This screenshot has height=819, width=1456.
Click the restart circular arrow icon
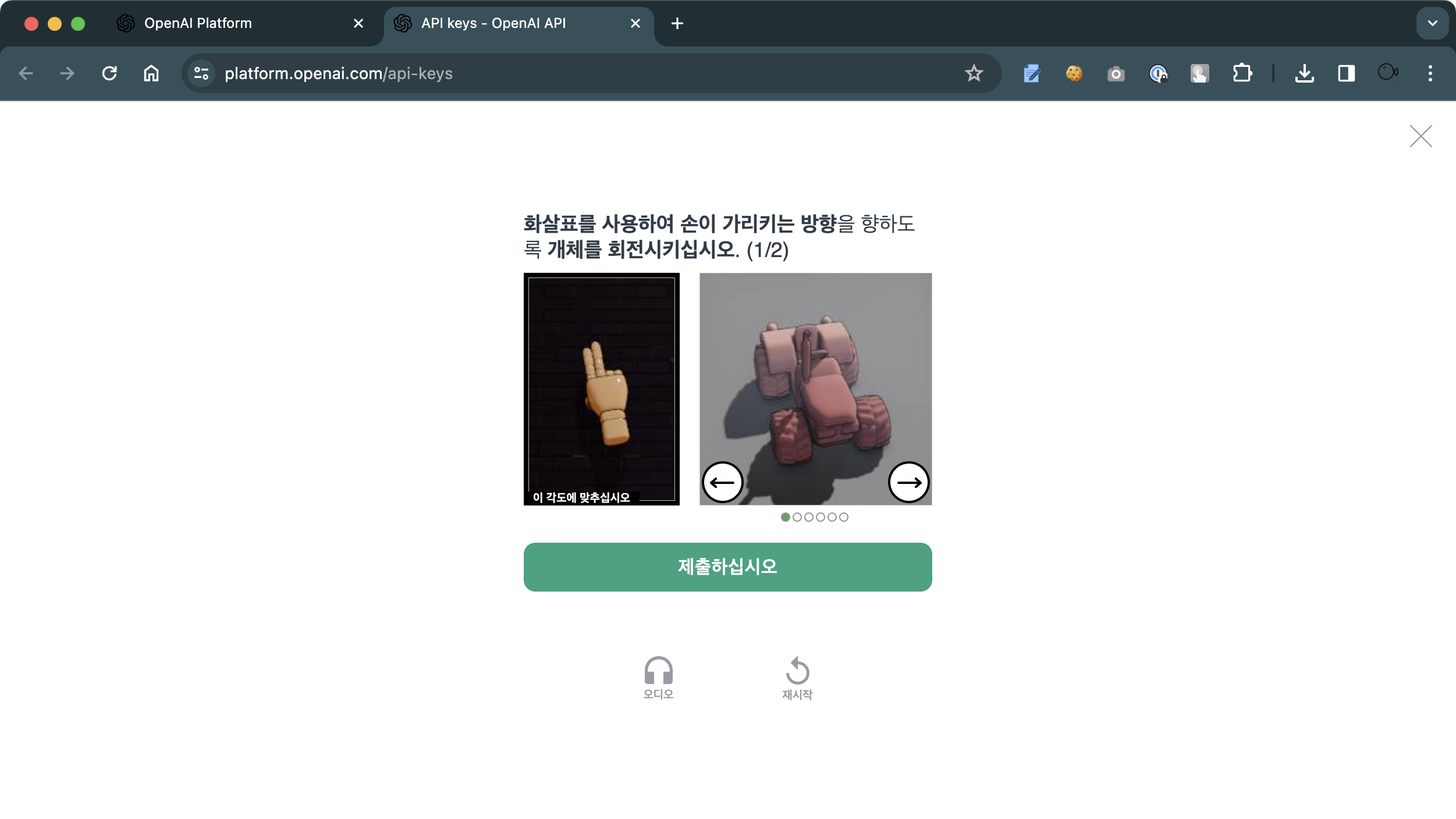(x=797, y=672)
